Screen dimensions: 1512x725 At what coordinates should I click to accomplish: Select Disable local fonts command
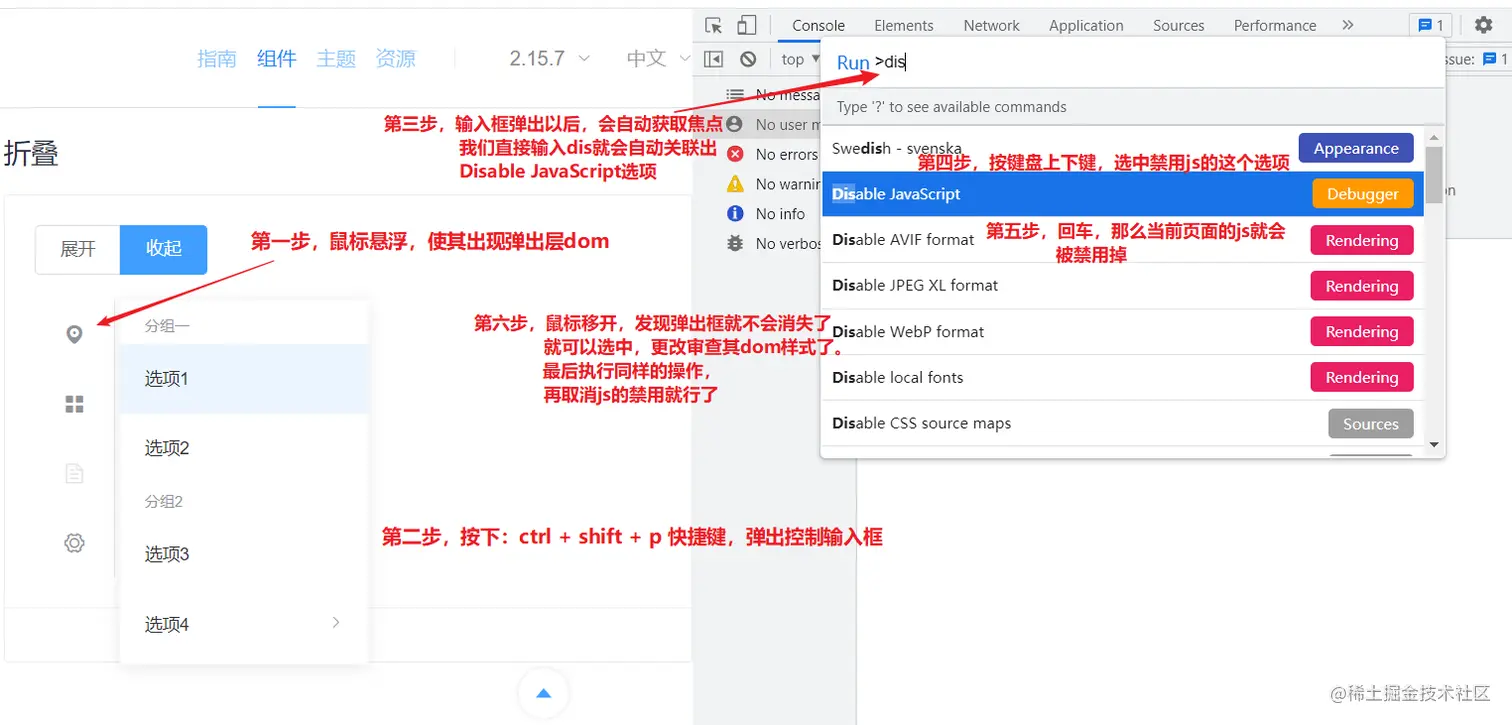point(1122,378)
